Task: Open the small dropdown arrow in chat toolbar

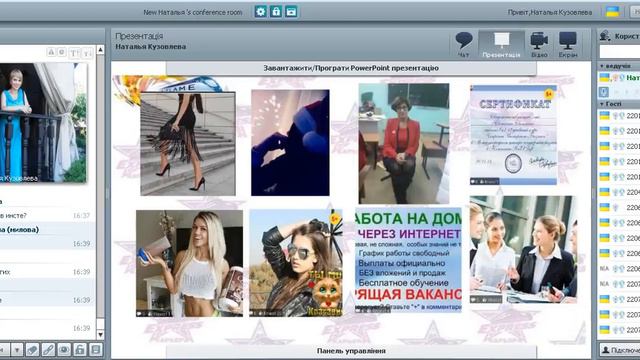Action: 17,350
